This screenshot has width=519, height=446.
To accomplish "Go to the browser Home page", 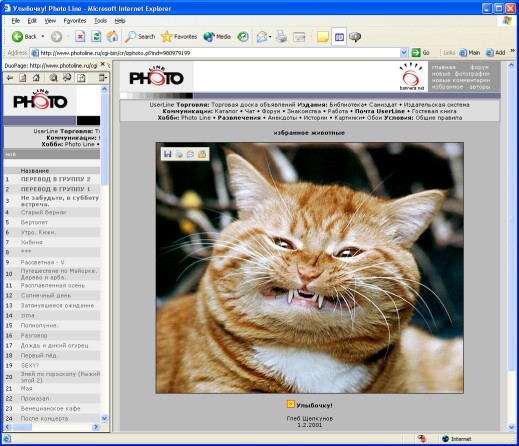I will pos(112,37).
